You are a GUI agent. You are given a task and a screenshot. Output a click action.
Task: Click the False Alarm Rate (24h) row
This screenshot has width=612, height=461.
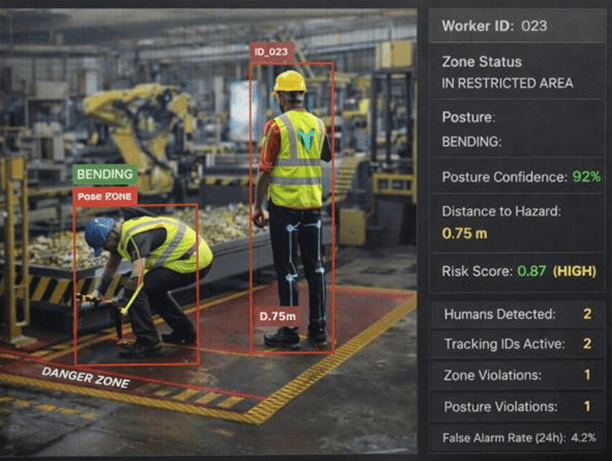point(517,438)
